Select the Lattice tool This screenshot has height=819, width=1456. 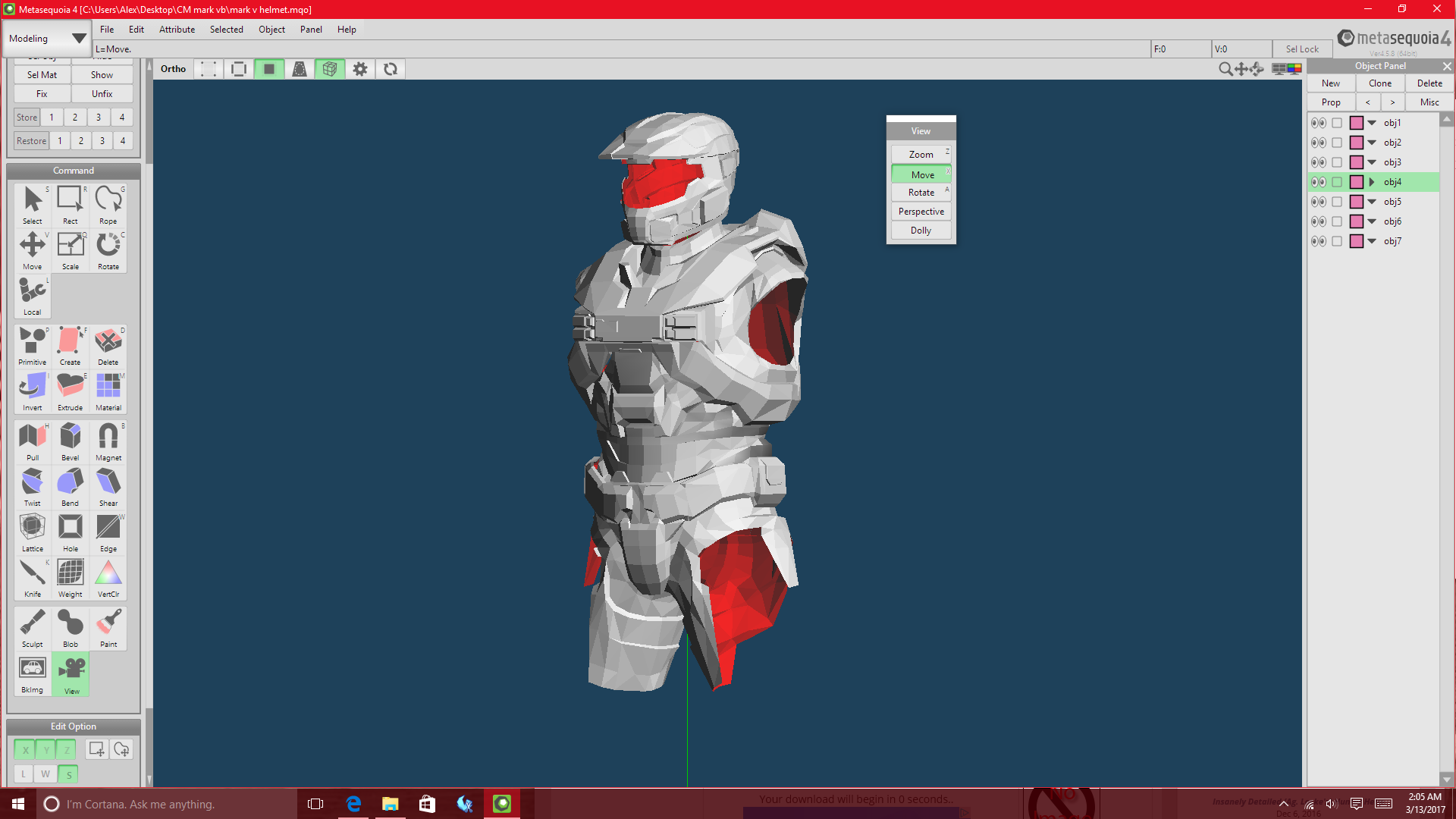pyautogui.click(x=33, y=532)
